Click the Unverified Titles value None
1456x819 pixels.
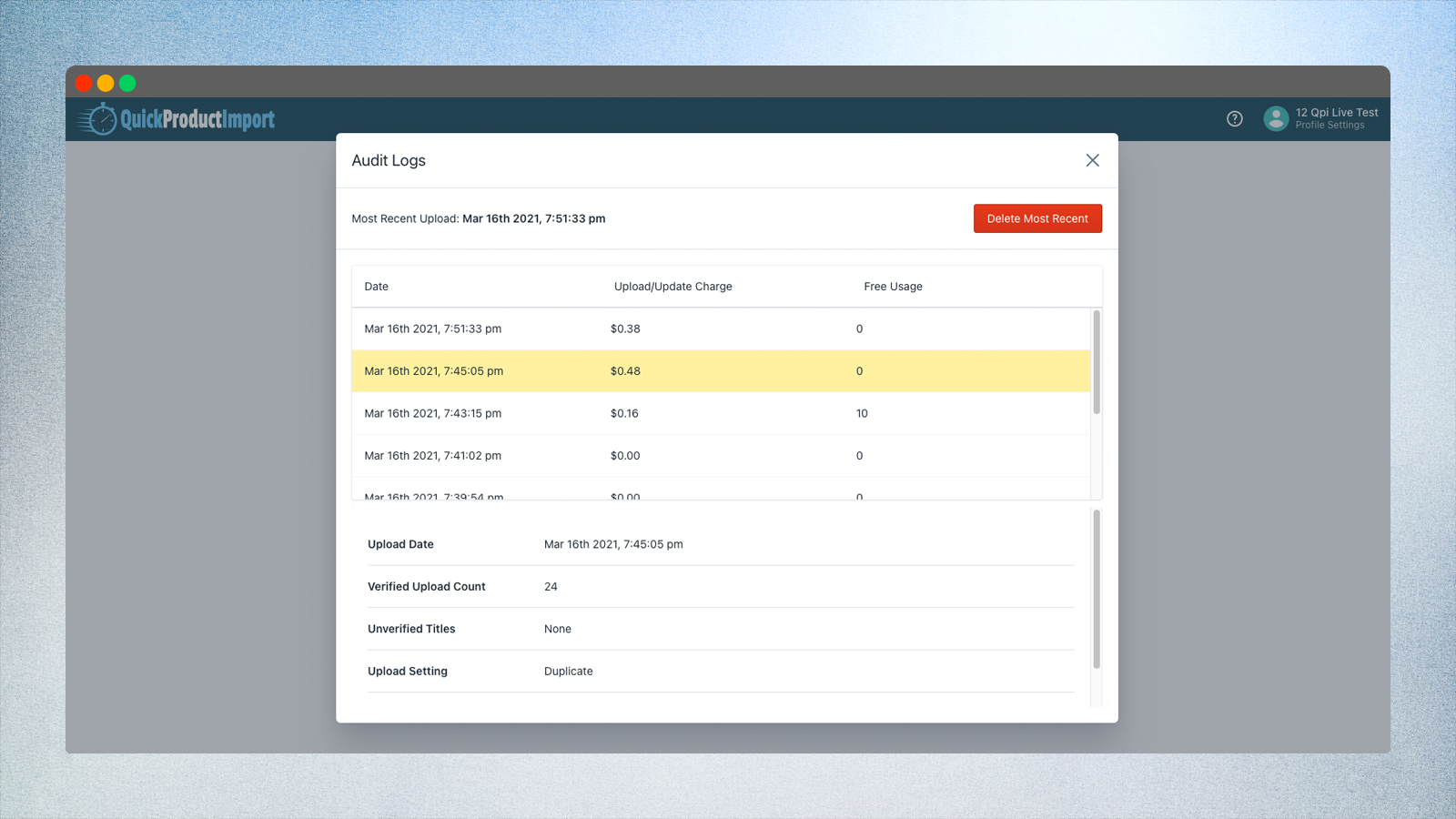pyautogui.click(x=558, y=629)
